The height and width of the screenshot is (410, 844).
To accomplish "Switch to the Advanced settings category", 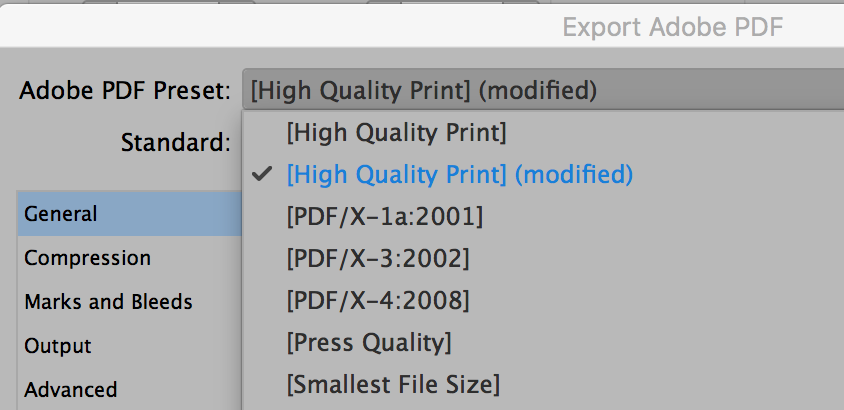I will tap(71, 389).
